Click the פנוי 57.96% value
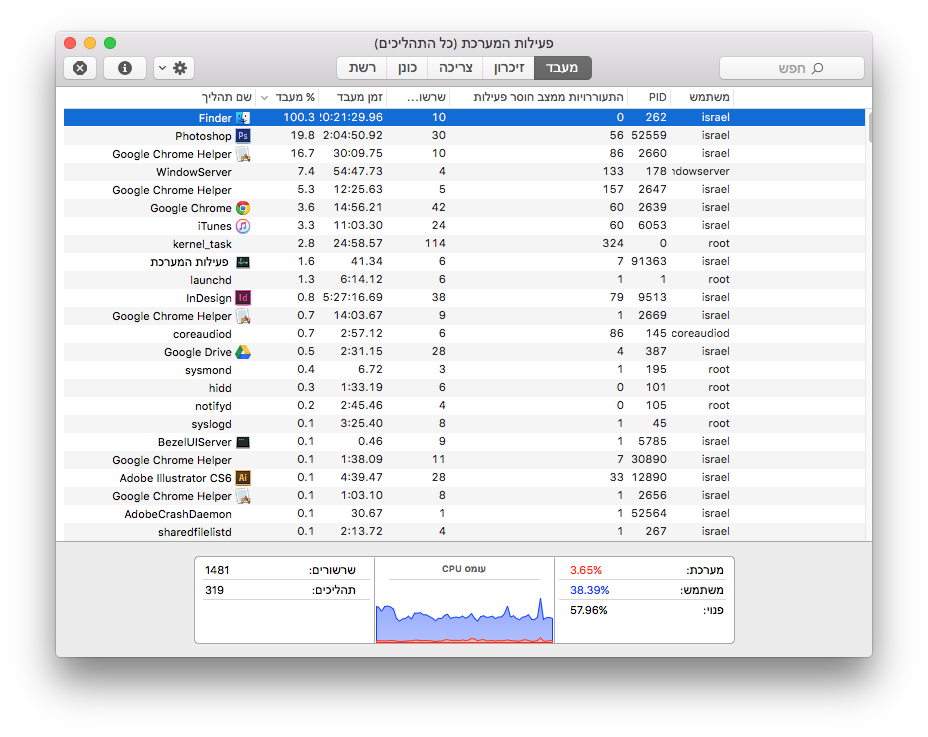 [x=588, y=610]
